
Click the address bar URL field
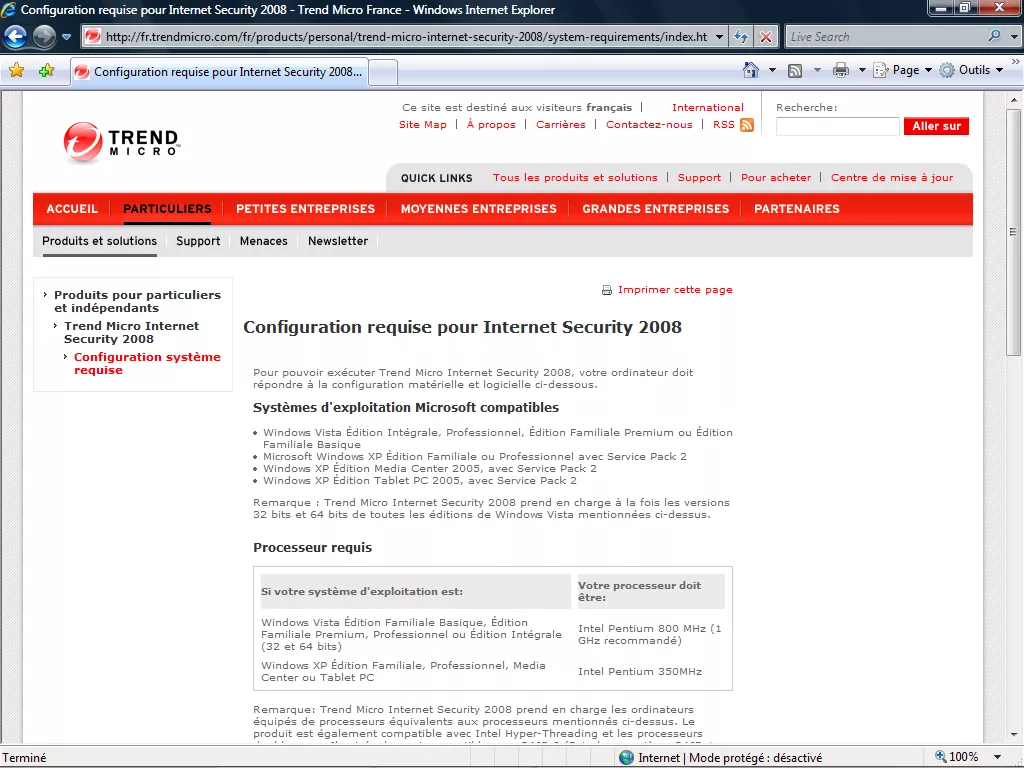[406, 37]
